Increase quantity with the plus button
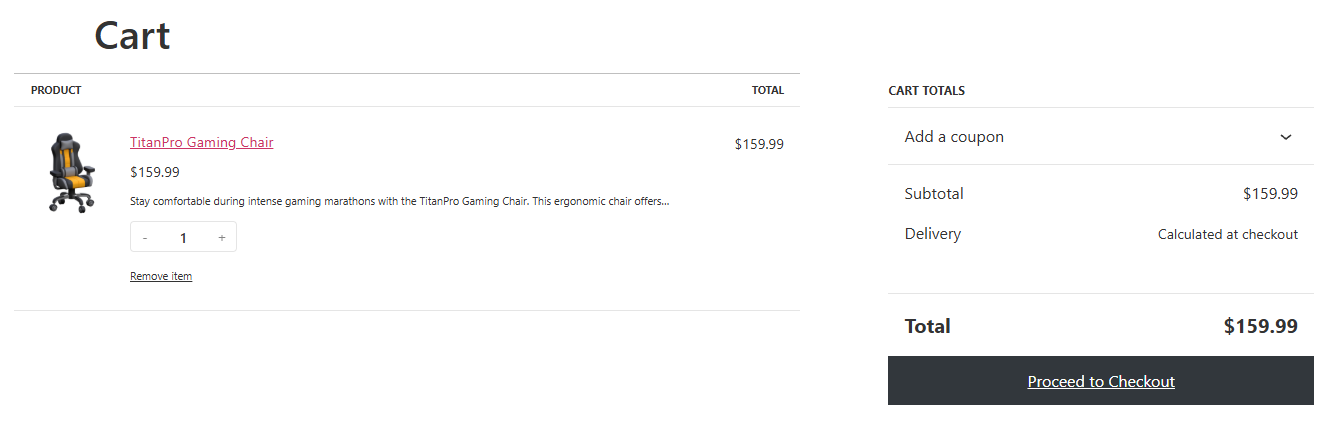Image resolution: width=1325 pixels, height=433 pixels. [221, 238]
